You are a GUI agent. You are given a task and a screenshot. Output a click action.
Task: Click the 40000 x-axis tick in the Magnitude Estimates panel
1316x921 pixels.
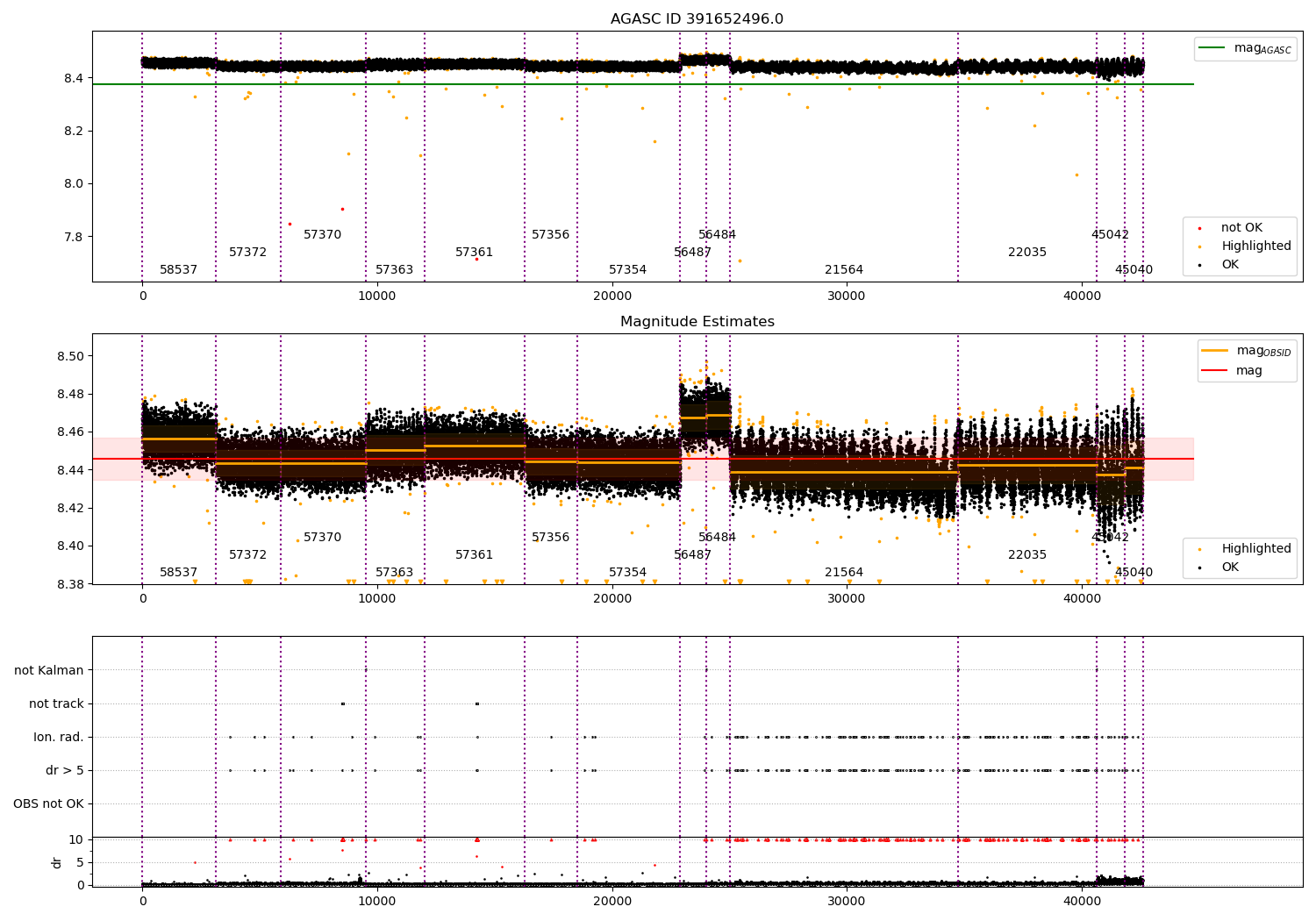(x=1082, y=600)
